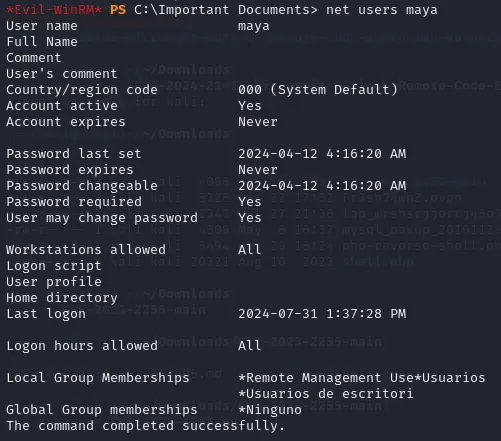Click the '000 (System Default)' value

tap(318, 90)
